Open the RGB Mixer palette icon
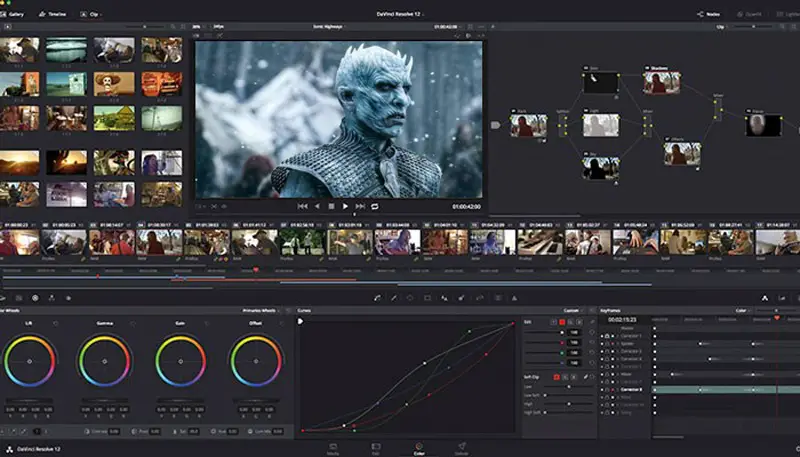 point(52,298)
